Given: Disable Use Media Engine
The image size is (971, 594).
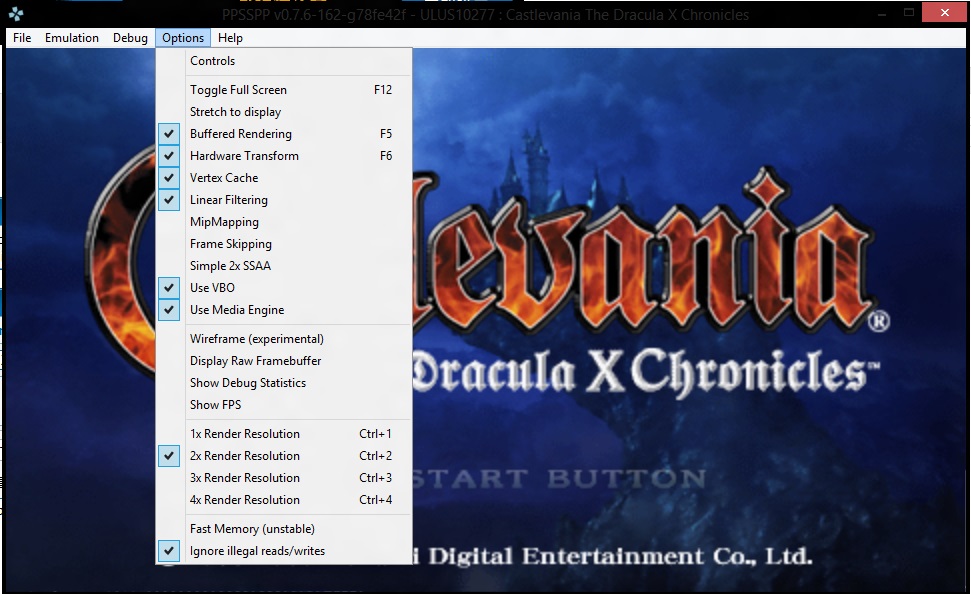Looking at the screenshot, I should click(x=284, y=310).
